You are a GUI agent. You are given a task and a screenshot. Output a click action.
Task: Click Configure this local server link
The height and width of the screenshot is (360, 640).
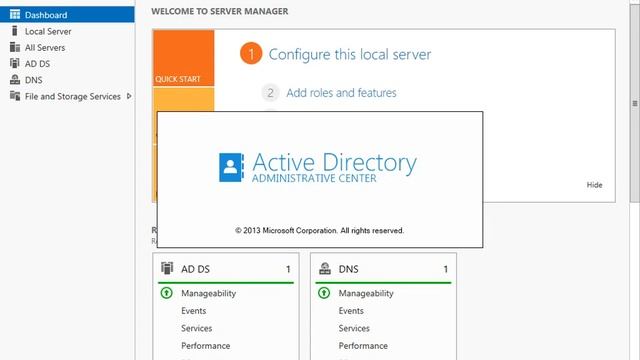(350, 54)
